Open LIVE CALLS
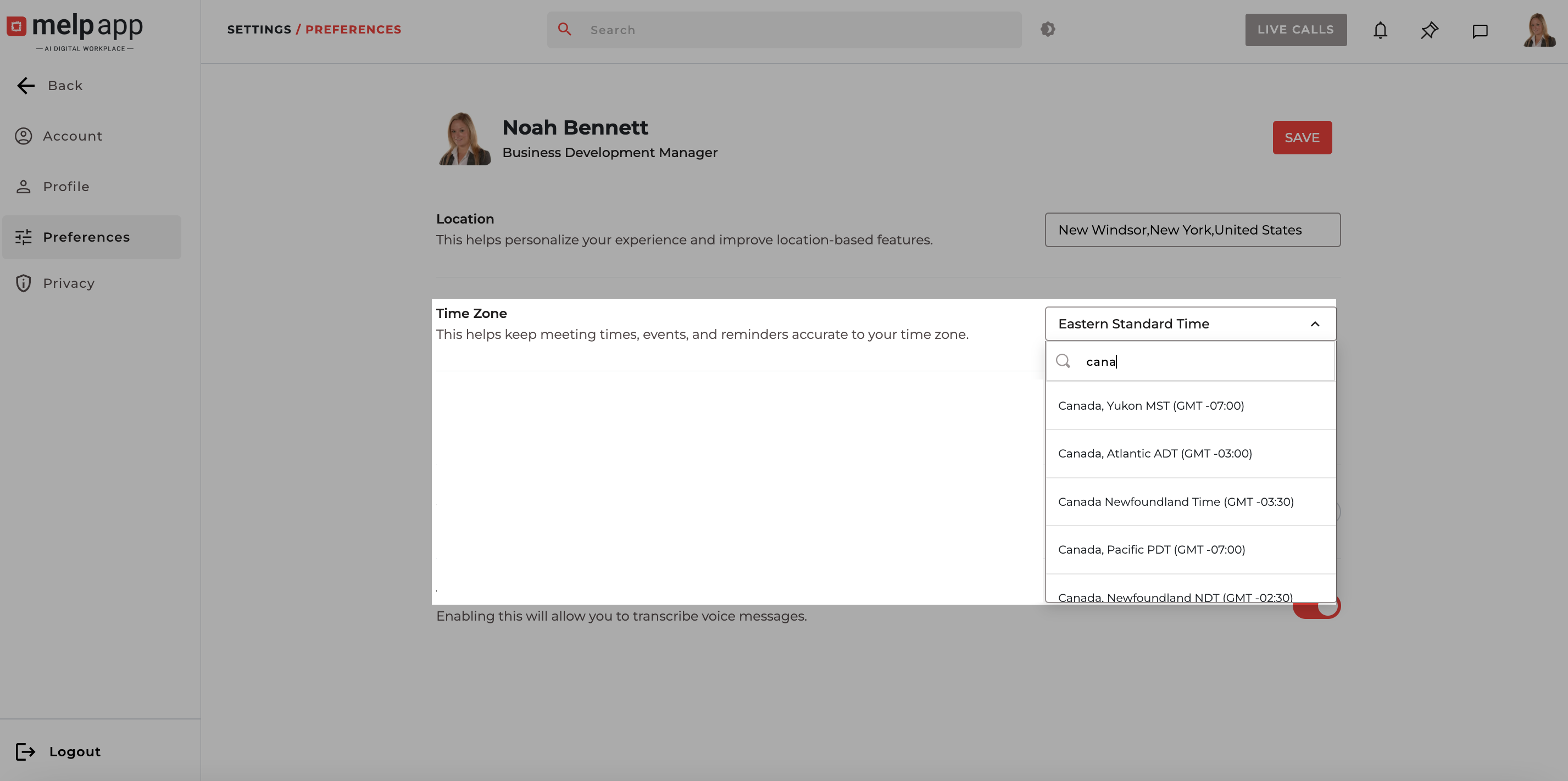Screen dimensions: 1568x781 [1295, 30]
